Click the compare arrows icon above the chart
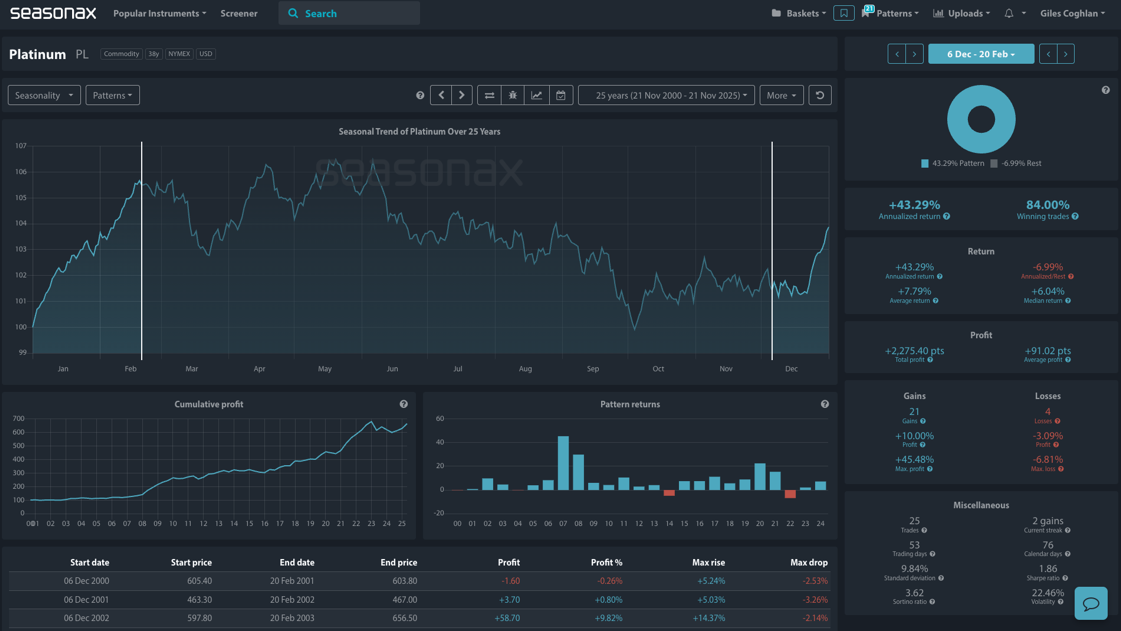 tap(490, 94)
